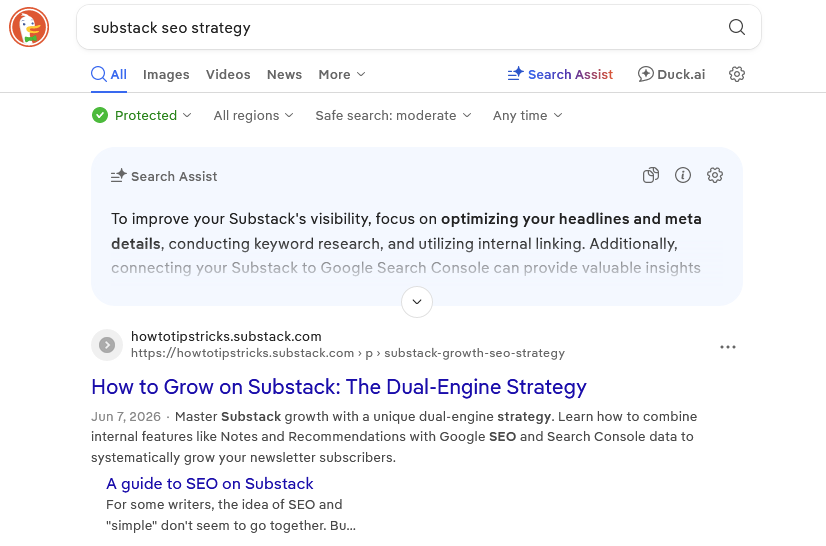Click the 'Jun 7, 2026' date text
Screen dimensions: 826x546
click(126, 417)
